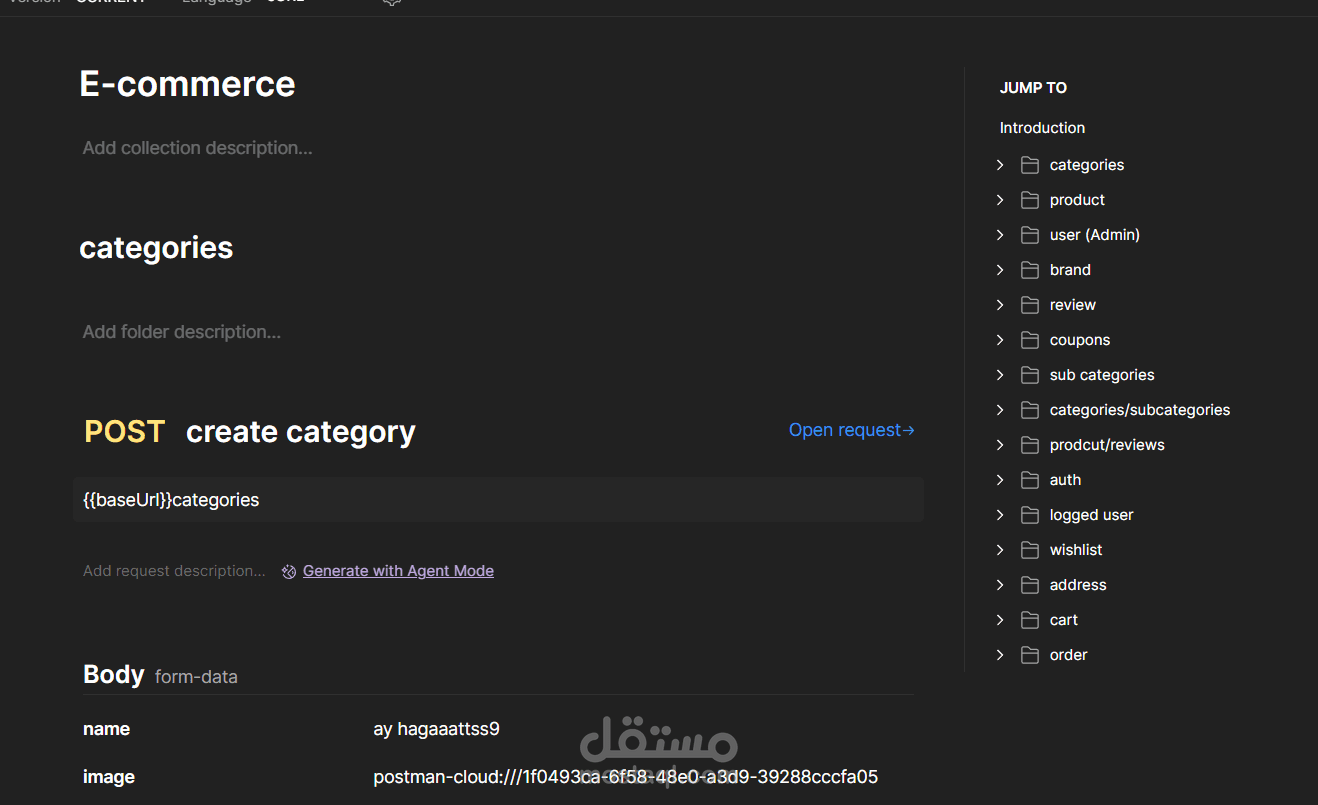
Task: Click the categories folder icon
Action: pyautogui.click(x=1030, y=165)
